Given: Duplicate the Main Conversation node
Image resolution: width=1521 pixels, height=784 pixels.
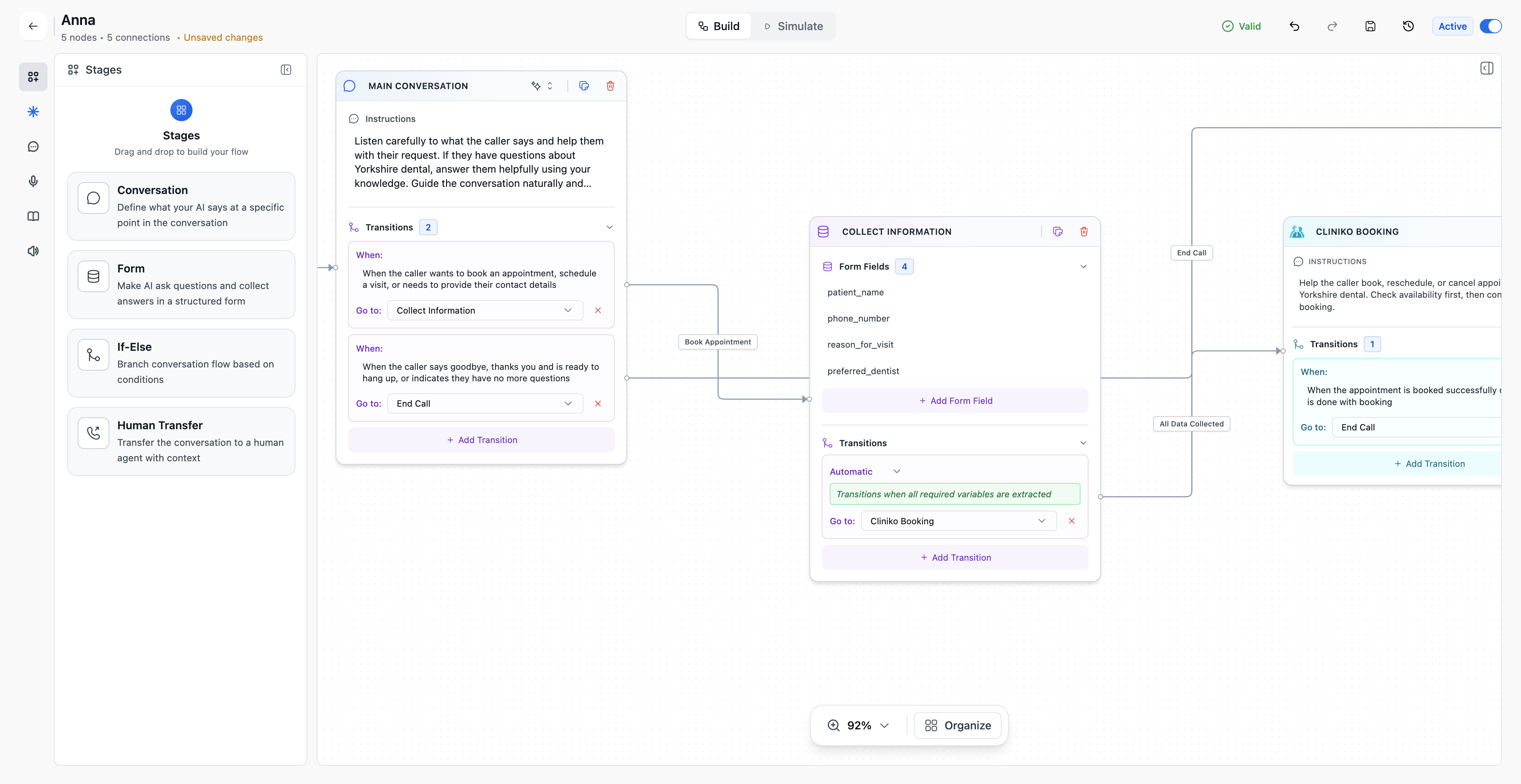Looking at the screenshot, I should (x=583, y=86).
